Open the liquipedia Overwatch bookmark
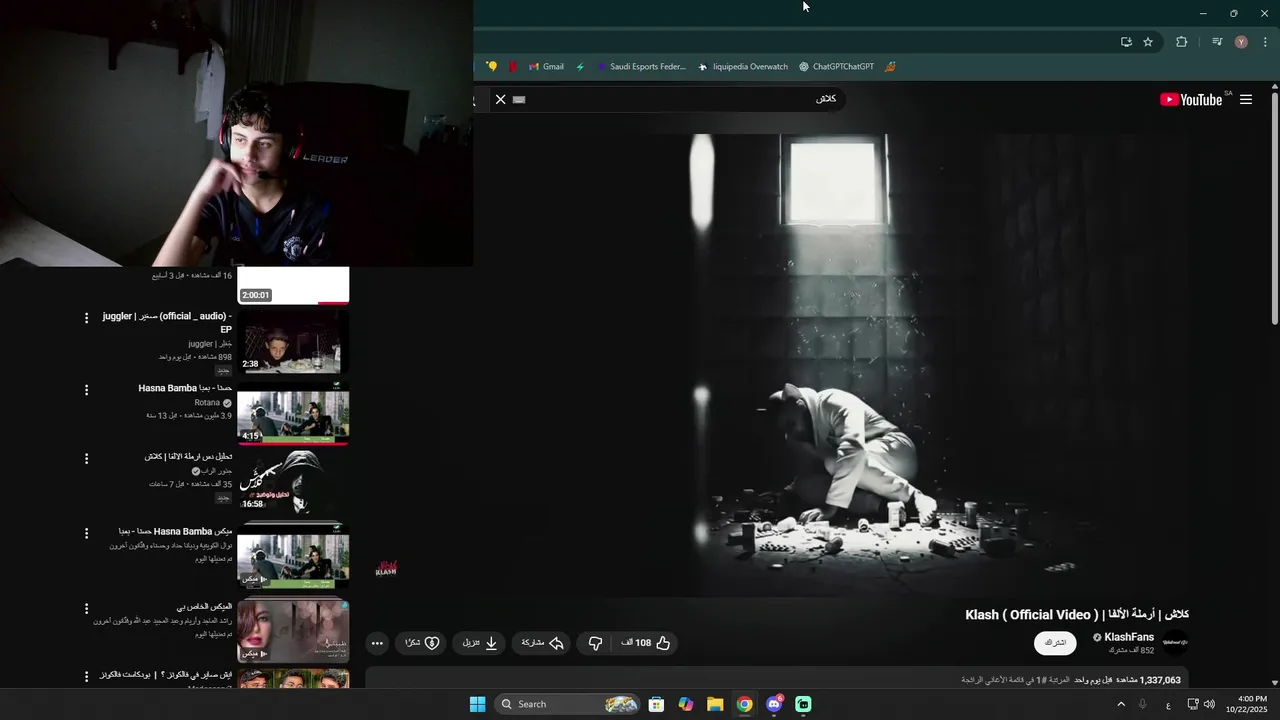This screenshot has width=1280, height=720. [x=743, y=67]
